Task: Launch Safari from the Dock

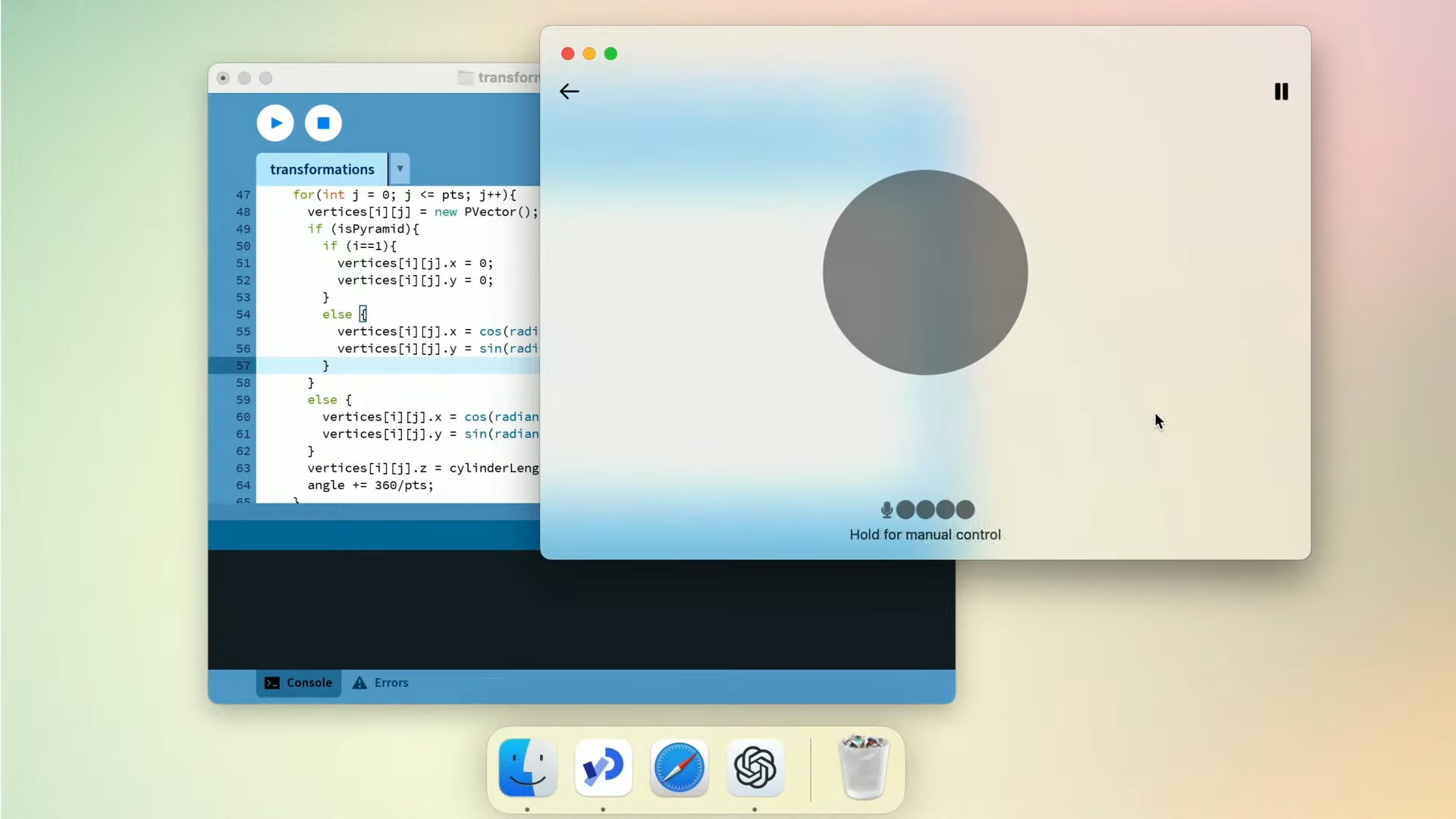Action: coord(679,767)
